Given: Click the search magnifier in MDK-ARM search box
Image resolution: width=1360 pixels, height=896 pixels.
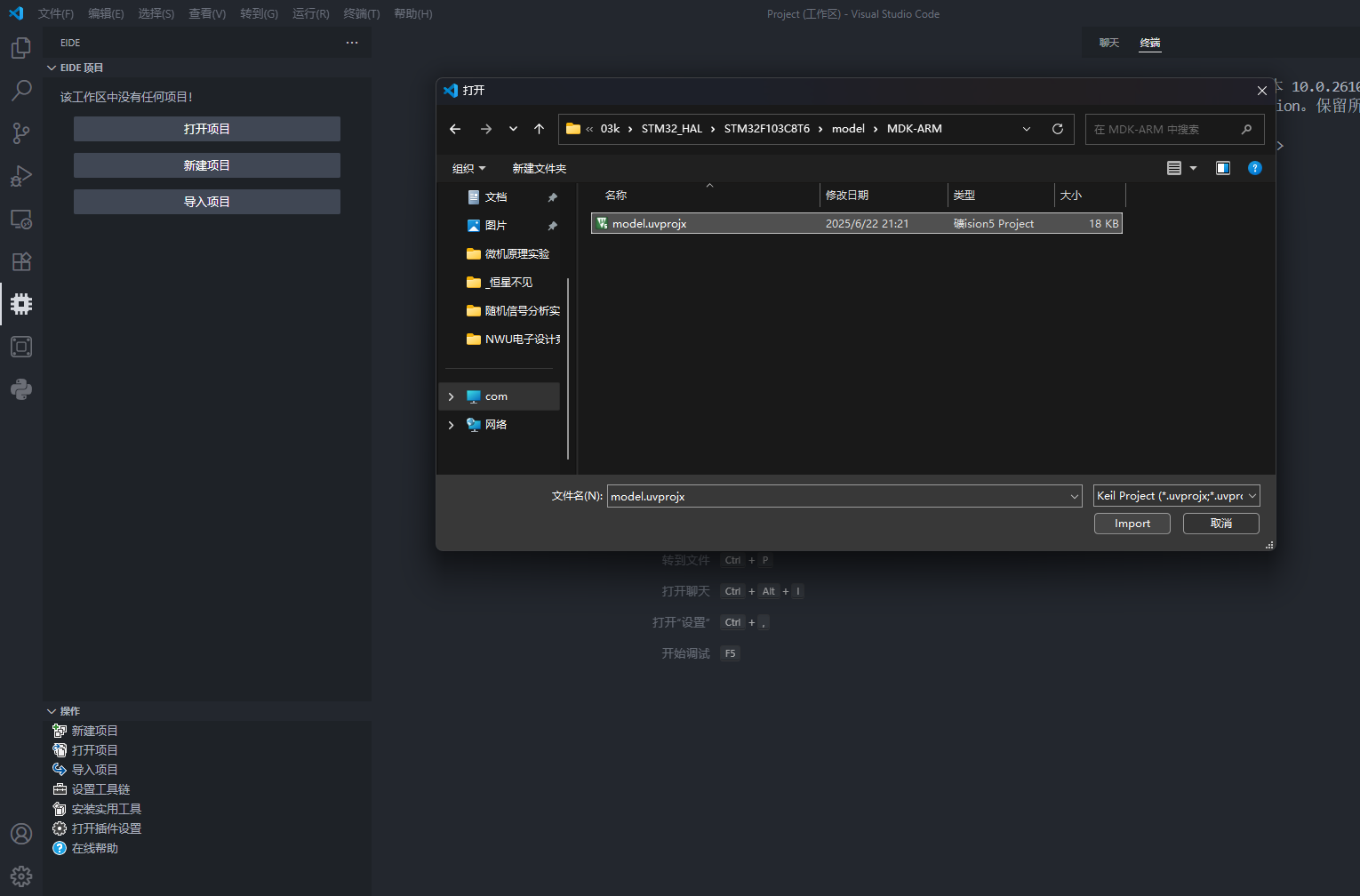Looking at the screenshot, I should click(1246, 129).
